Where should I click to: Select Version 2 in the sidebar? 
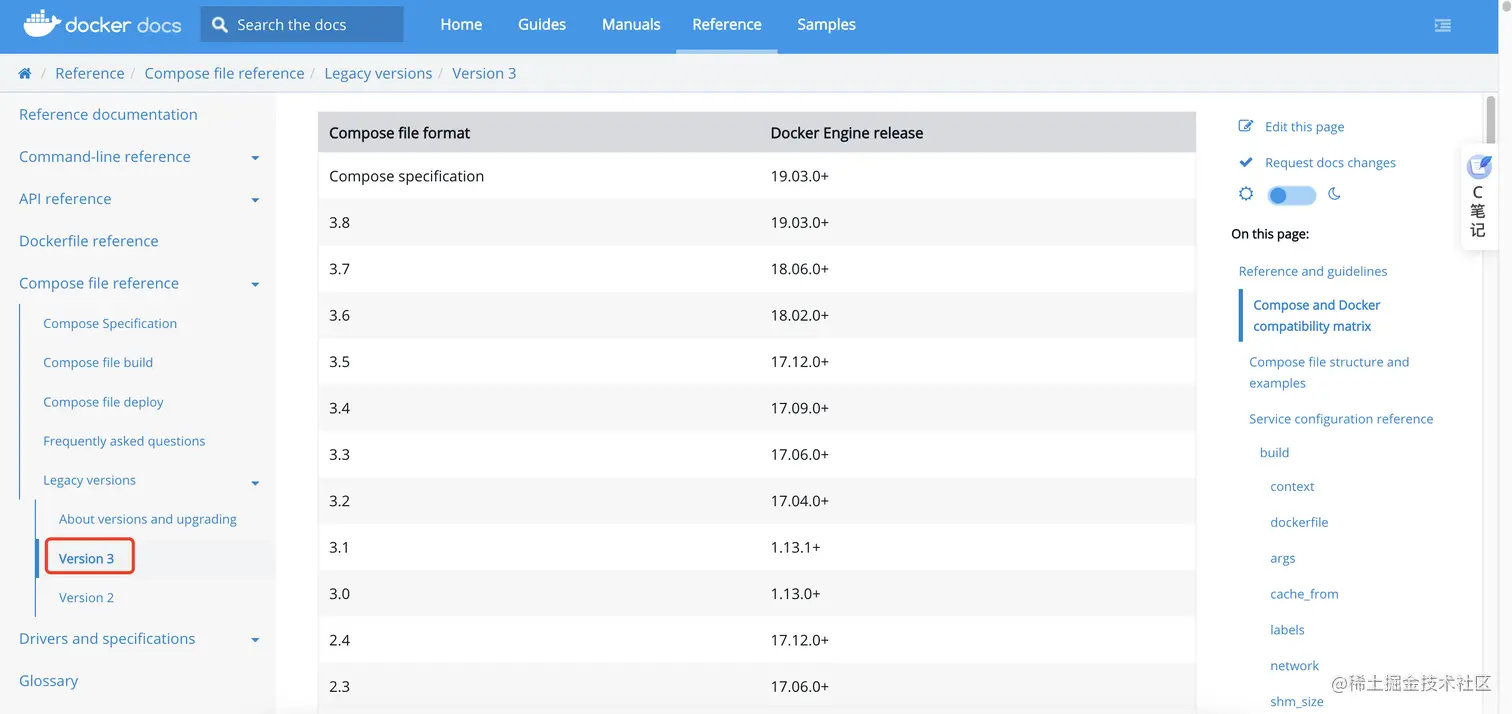coord(86,597)
